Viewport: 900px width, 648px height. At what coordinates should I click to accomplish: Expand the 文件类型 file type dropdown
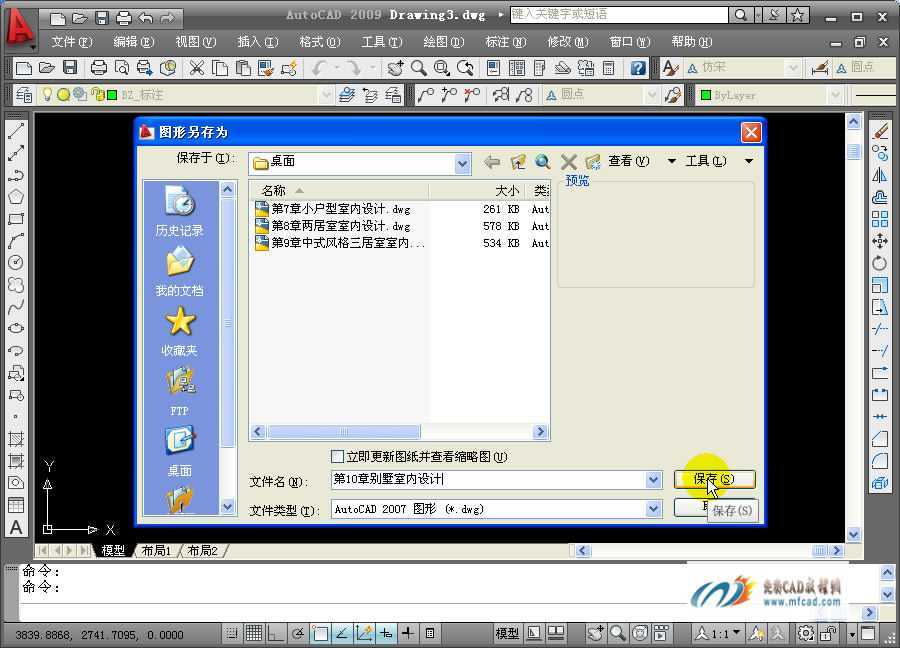[x=653, y=509]
